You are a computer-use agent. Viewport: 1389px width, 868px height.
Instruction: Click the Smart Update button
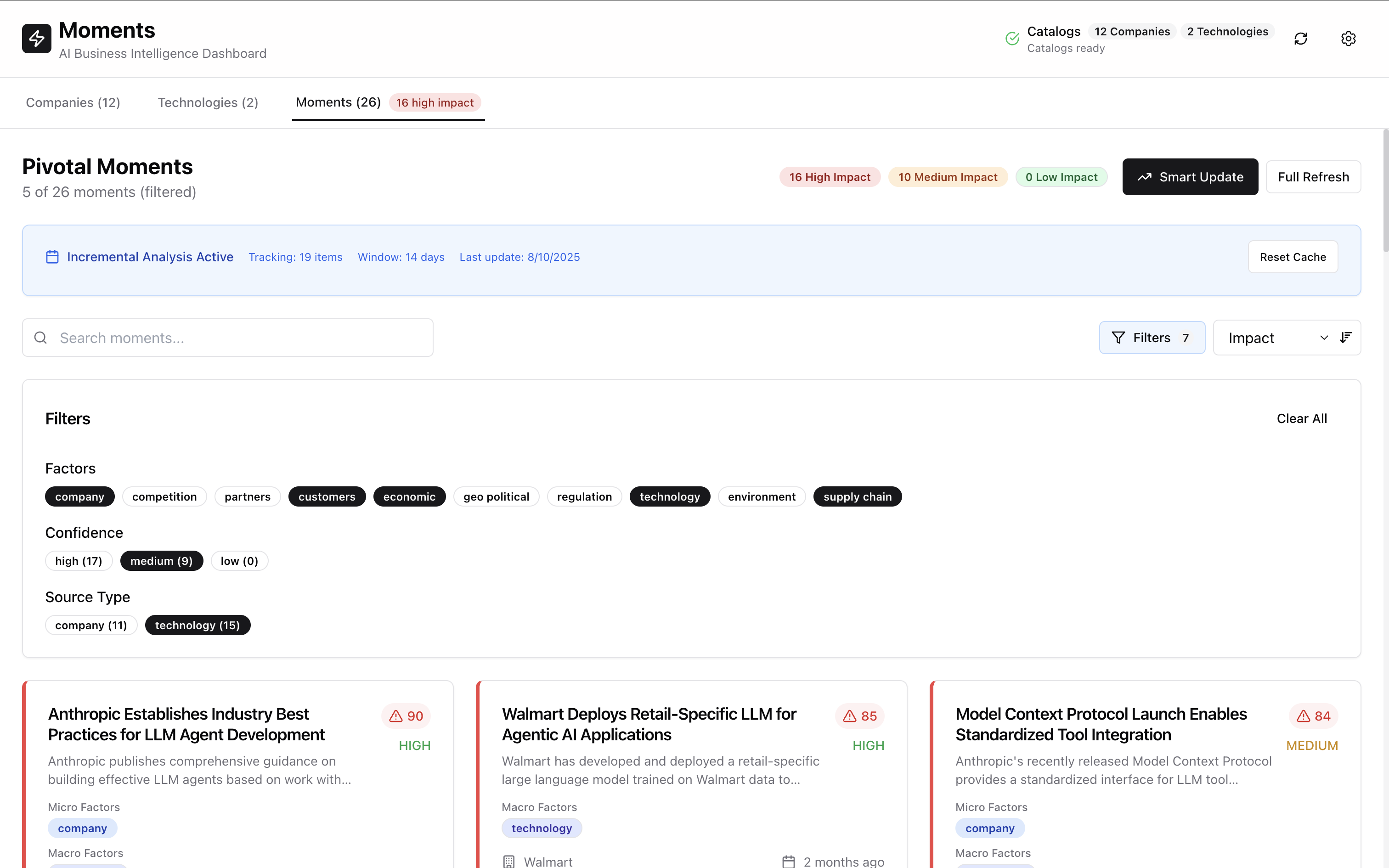click(1190, 177)
